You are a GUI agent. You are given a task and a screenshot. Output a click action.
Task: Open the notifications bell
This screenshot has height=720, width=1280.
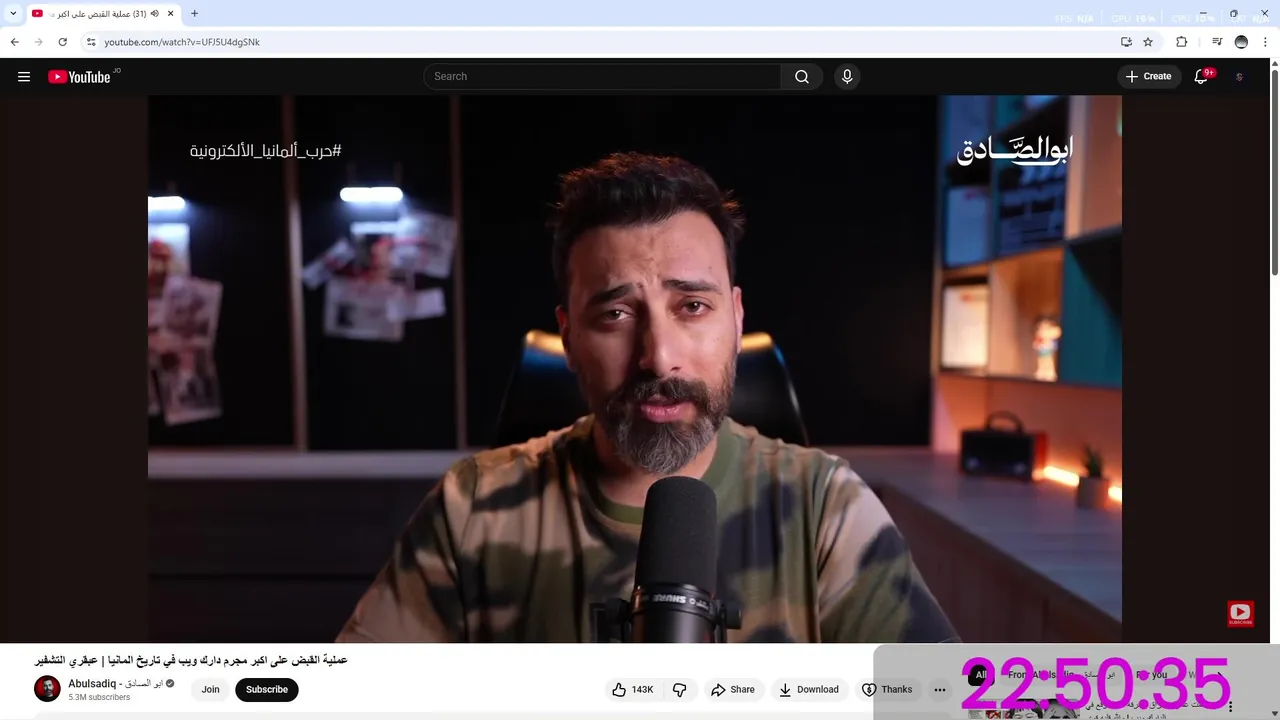pos(1202,76)
